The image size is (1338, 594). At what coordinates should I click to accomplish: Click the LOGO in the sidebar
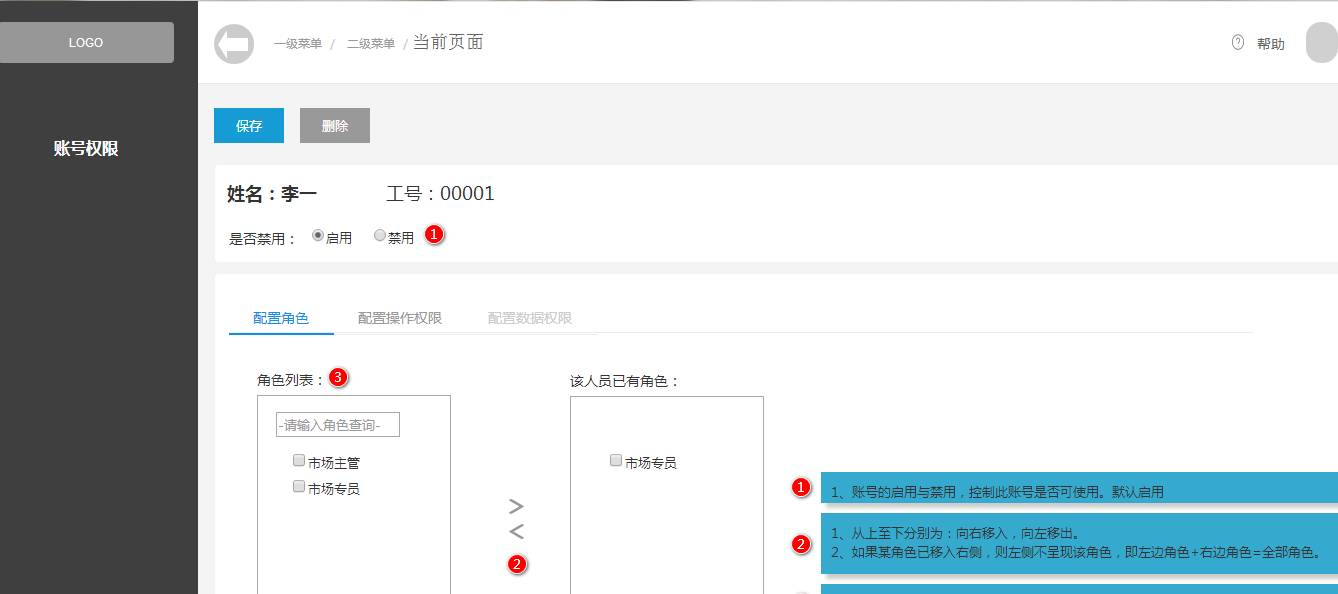tap(87, 43)
